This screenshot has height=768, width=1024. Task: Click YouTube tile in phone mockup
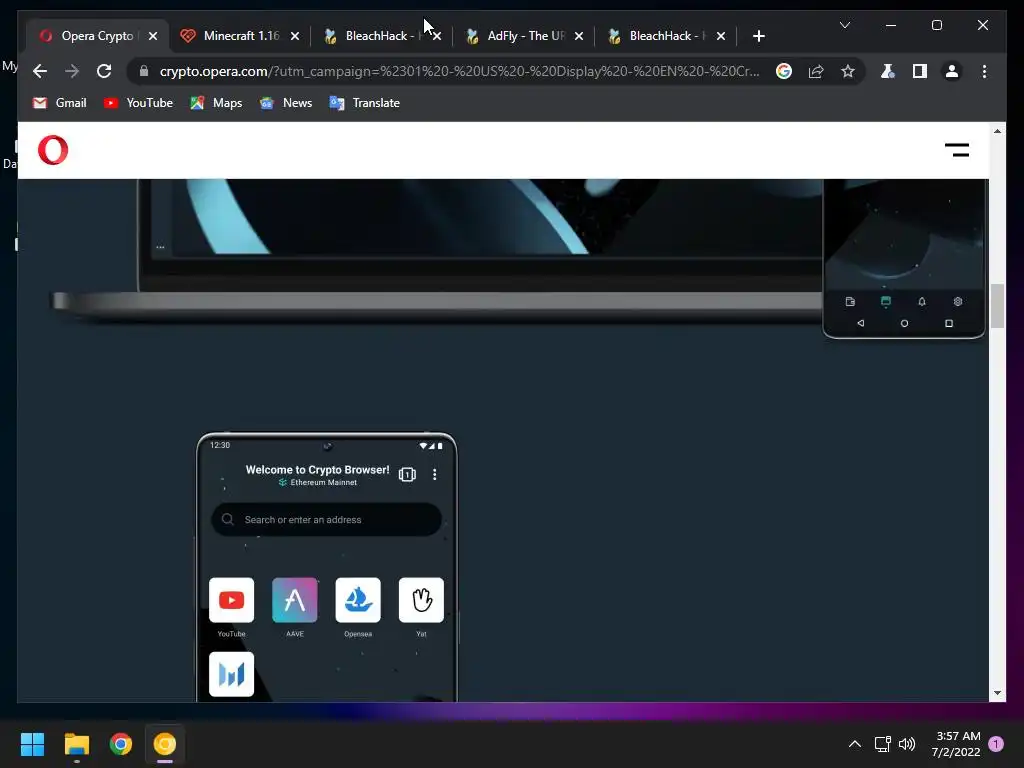(231, 600)
